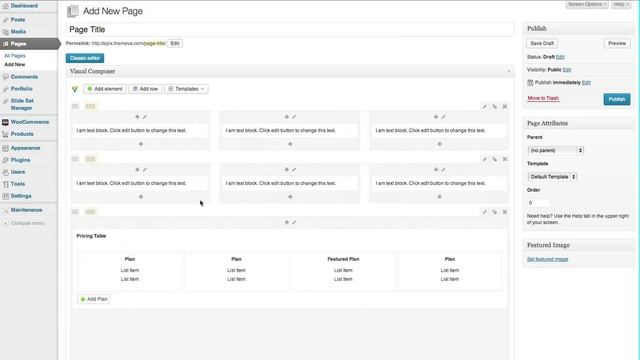Append element below first row's right column
Viewport: 640px width, 360px height.
440,144
